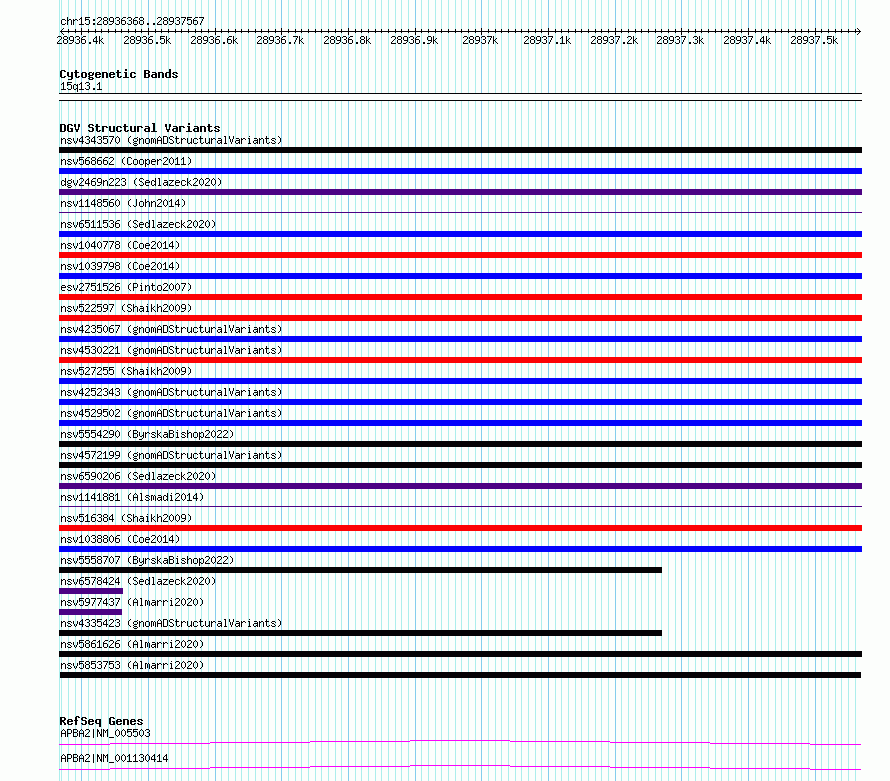This screenshot has width=890, height=781.
Task: Select nsv522597 (Shaikh2009) label
Action: pyautogui.click(x=126, y=308)
